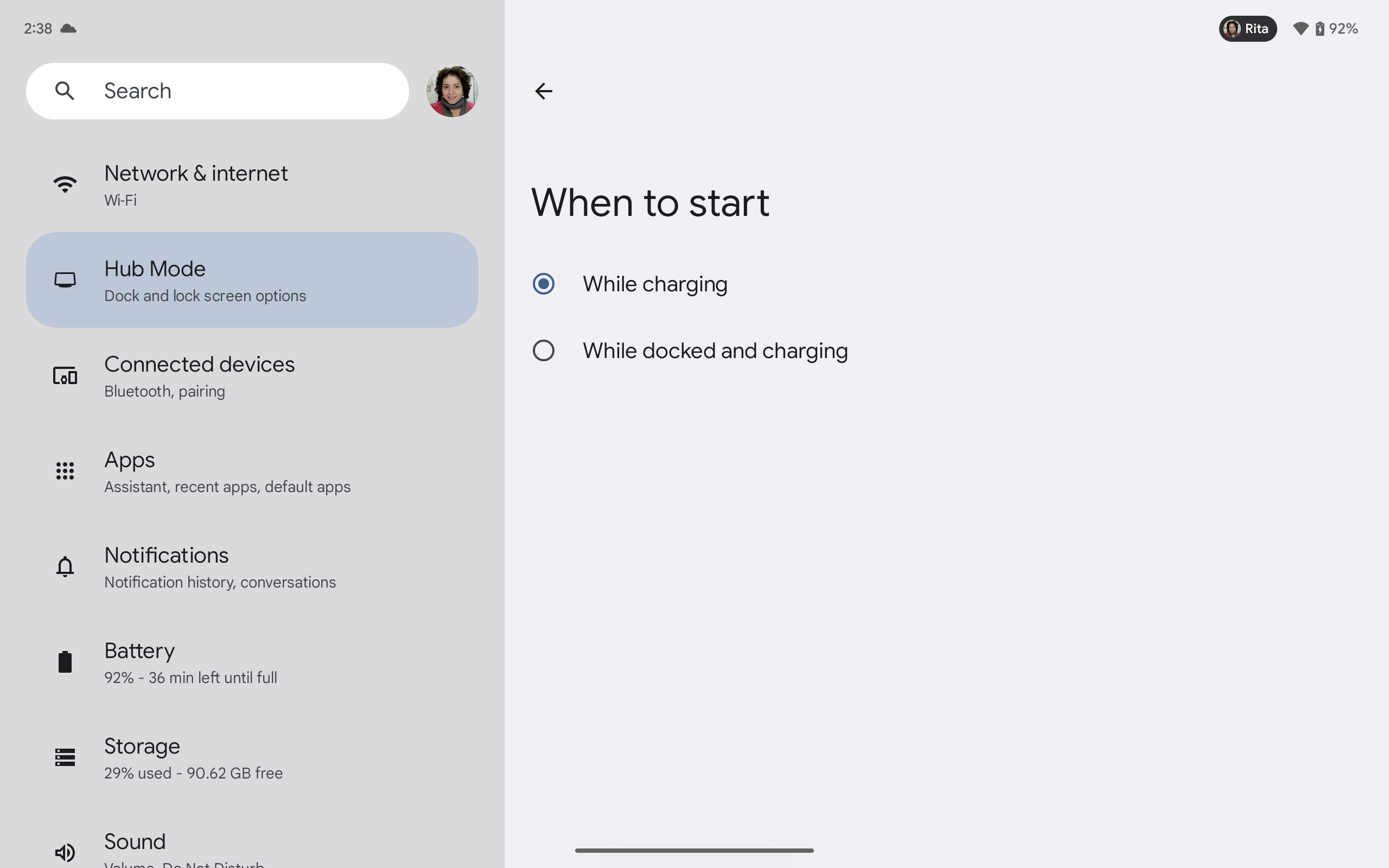Click the Notifications bell icon

[65, 566]
